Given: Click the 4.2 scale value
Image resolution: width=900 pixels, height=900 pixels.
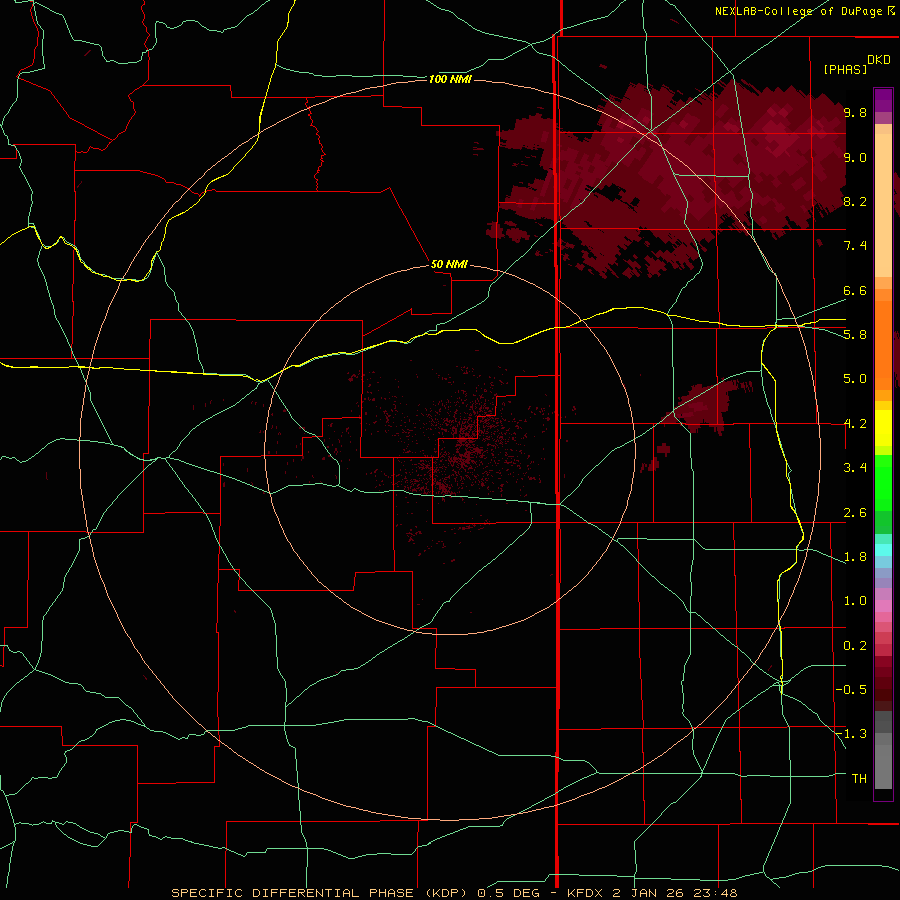Looking at the screenshot, I should [855, 424].
